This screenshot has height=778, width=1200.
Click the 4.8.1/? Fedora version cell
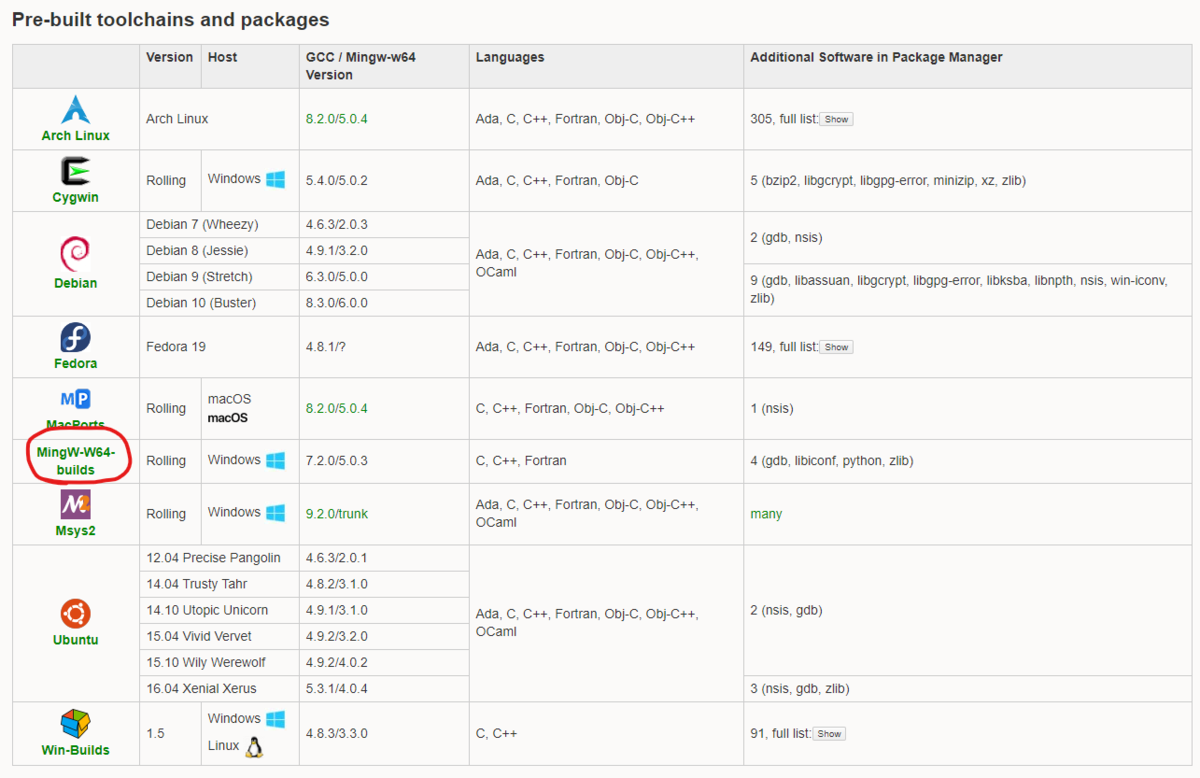(384, 346)
